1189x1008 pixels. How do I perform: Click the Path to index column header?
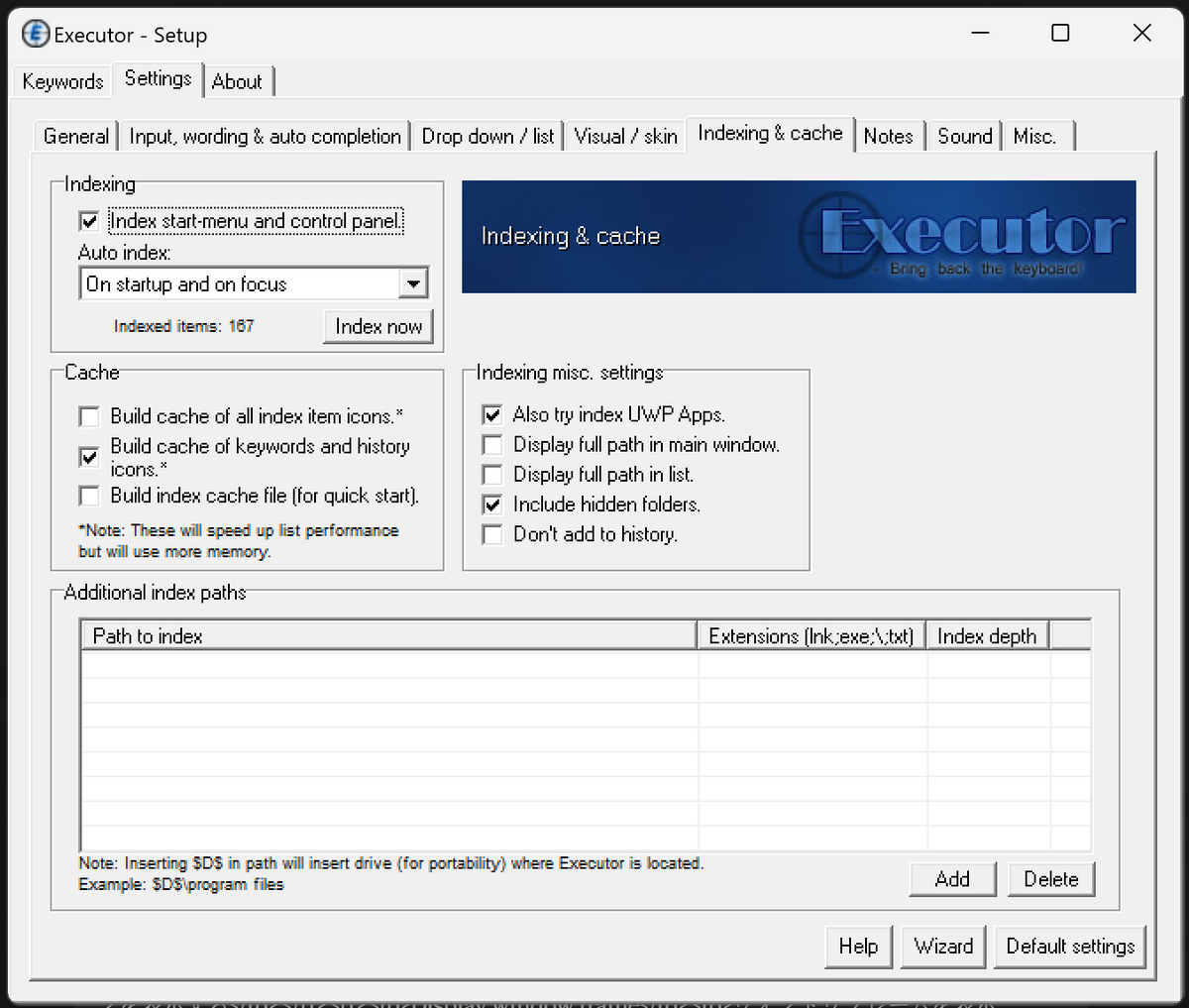pos(389,636)
